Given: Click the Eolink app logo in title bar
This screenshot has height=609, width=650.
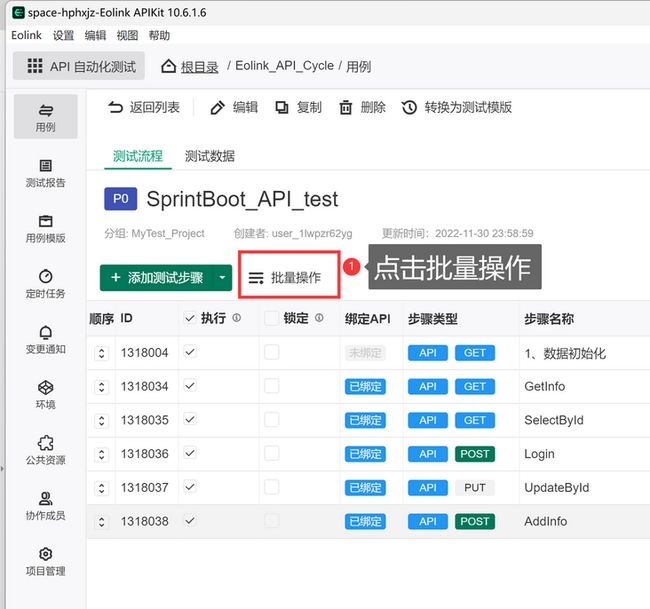Looking at the screenshot, I should [x=18, y=12].
